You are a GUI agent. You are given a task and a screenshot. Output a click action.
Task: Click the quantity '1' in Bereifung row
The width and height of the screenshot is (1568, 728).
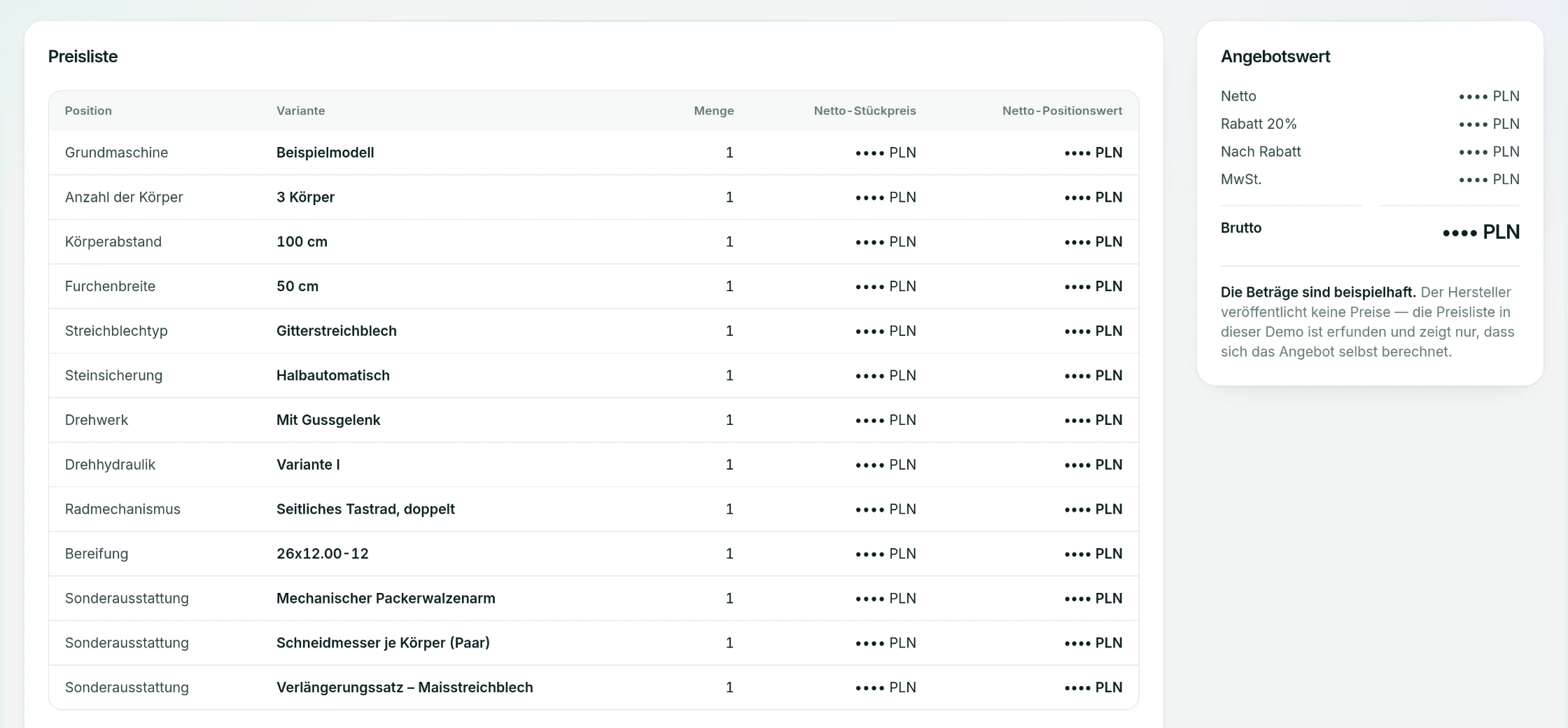[729, 554]
